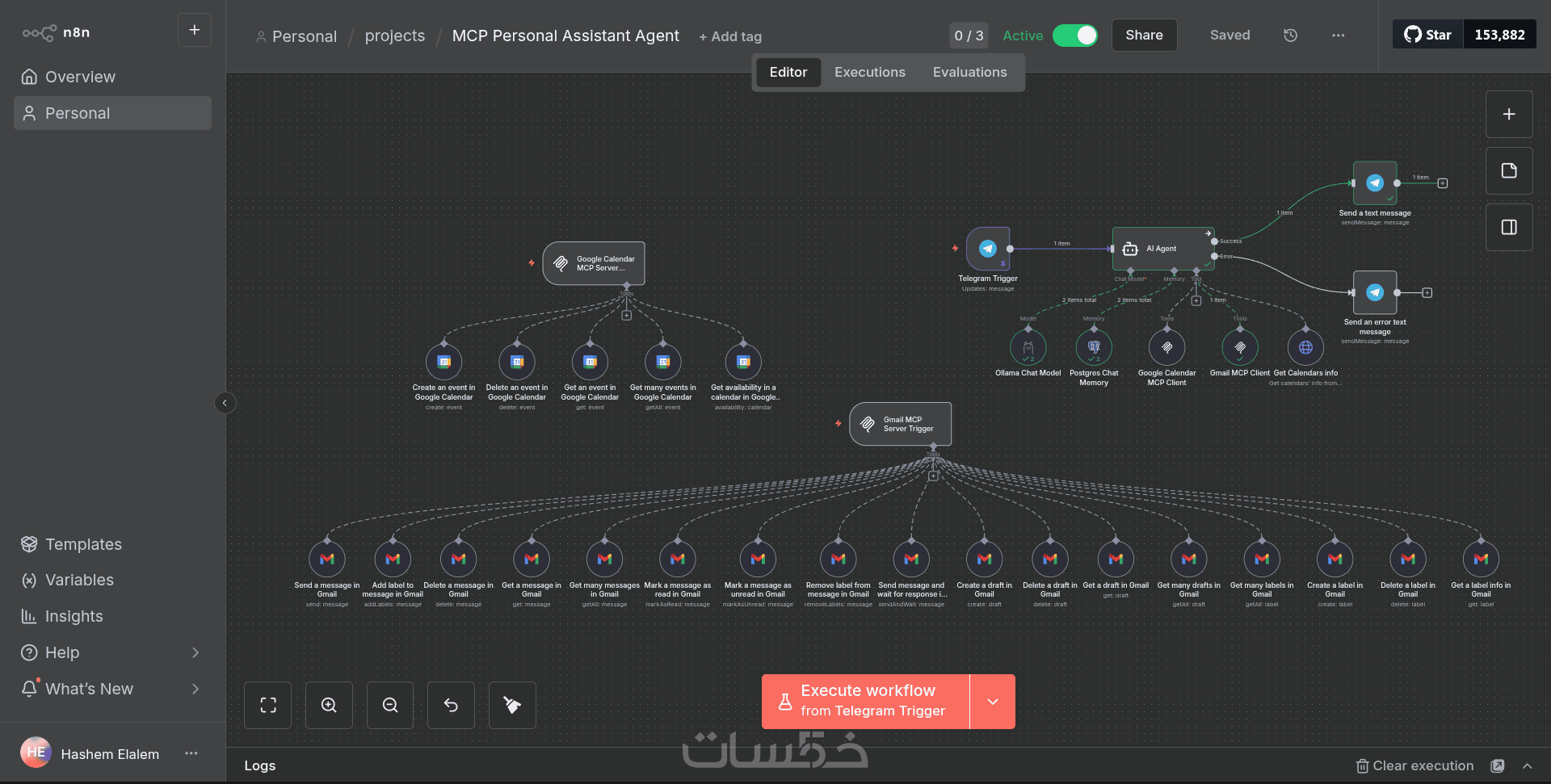The height and width of the screenshot is (784, 1551).
Task: Zoom out on the canvas
Action: coord(390,705)
